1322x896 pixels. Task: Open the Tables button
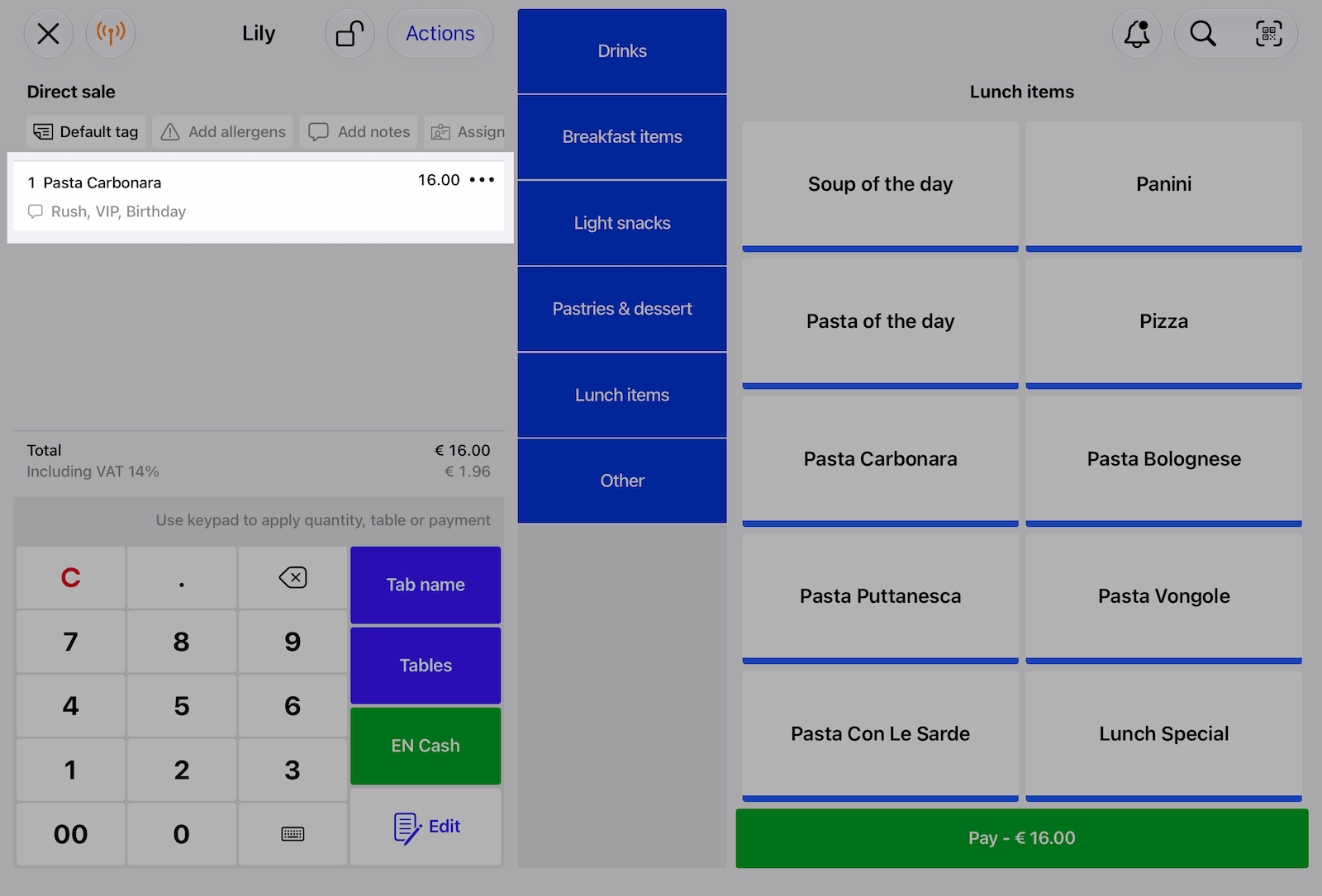tap(426, 666)
